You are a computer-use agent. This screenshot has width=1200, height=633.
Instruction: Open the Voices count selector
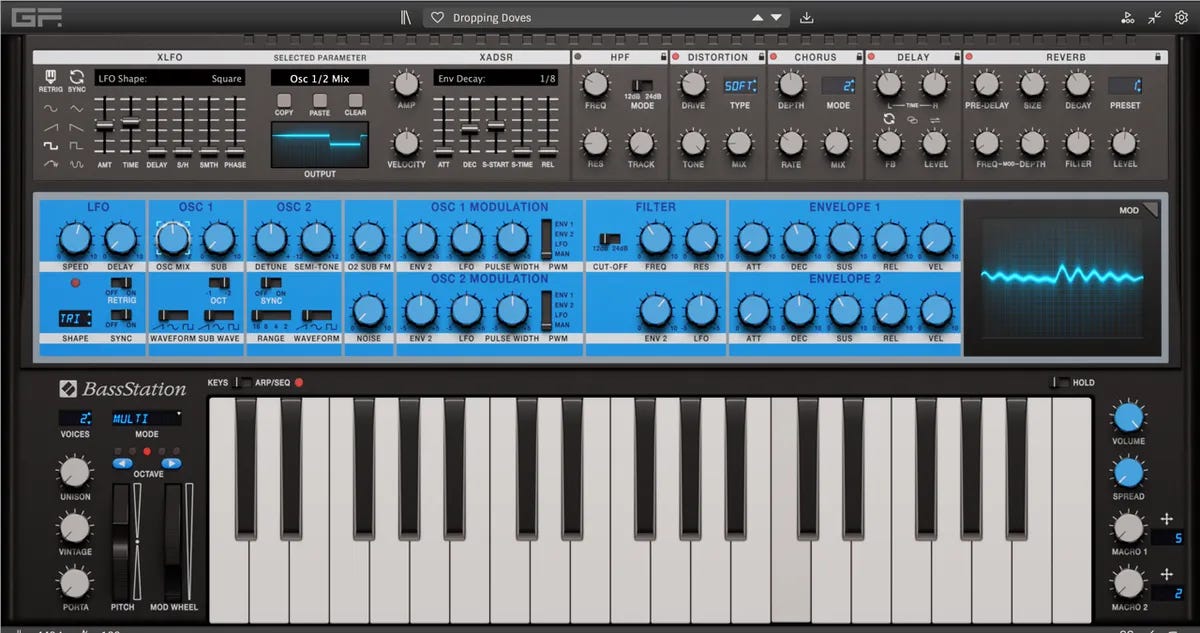click(75, 417)
